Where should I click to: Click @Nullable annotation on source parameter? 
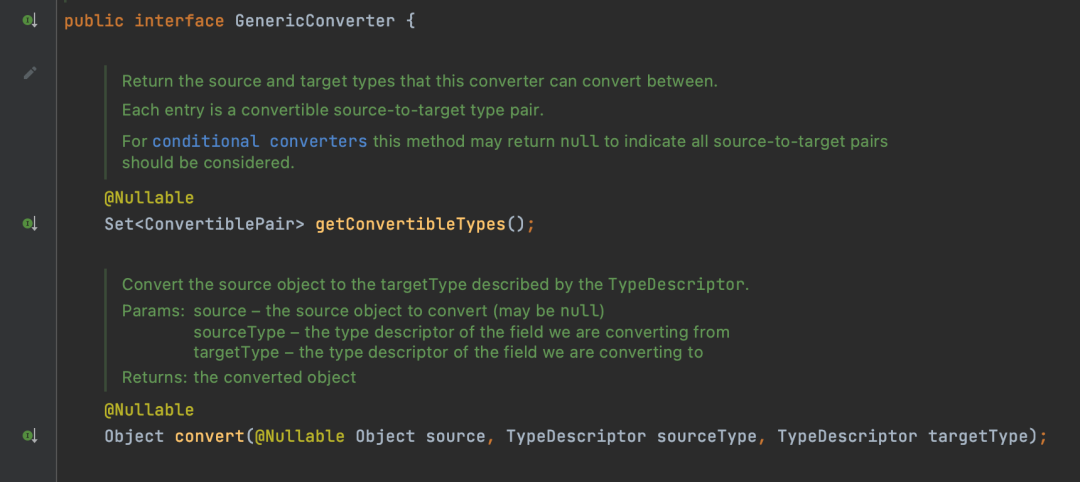300,436
